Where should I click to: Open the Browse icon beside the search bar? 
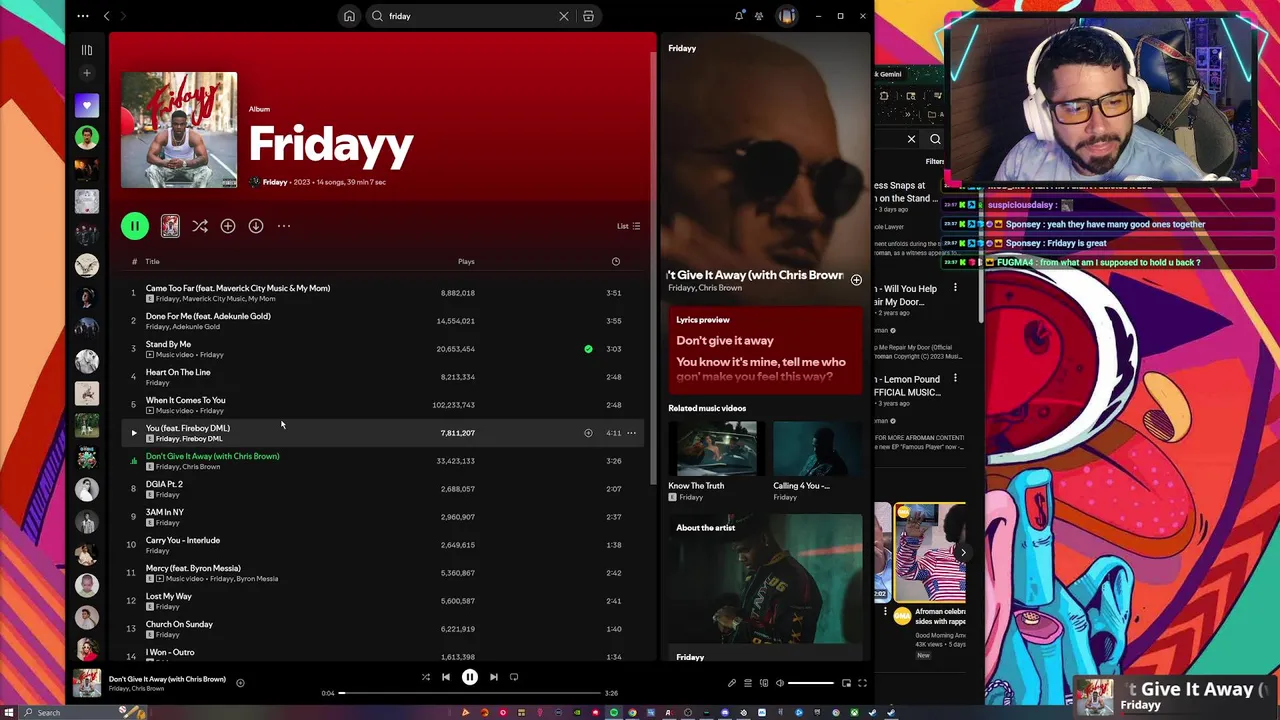click(x=588, y=16)
